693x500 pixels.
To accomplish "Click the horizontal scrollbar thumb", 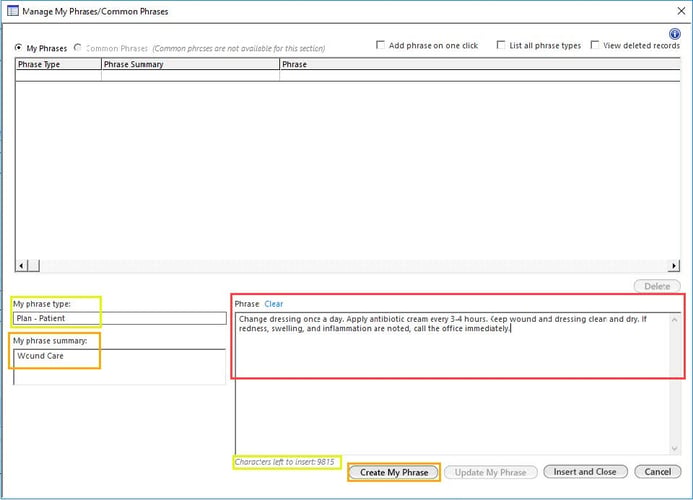I will pyautogui.click(x=34, y=266).
